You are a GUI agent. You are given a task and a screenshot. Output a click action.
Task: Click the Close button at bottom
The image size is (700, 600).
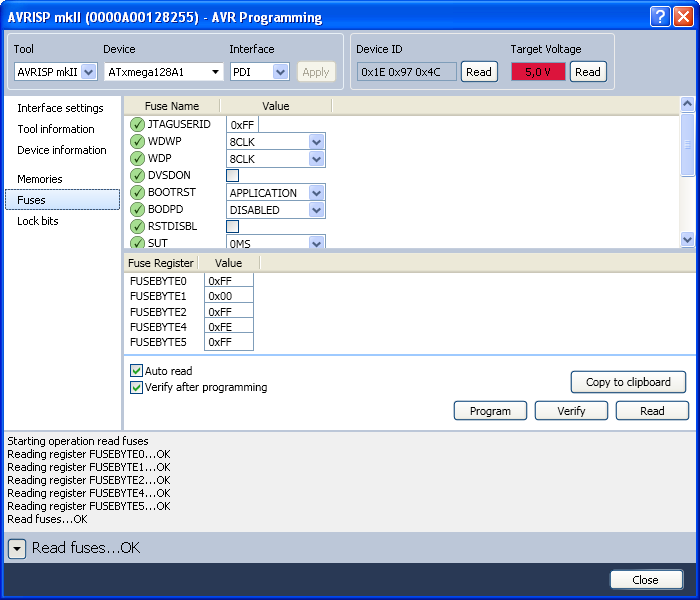point(646,579)
